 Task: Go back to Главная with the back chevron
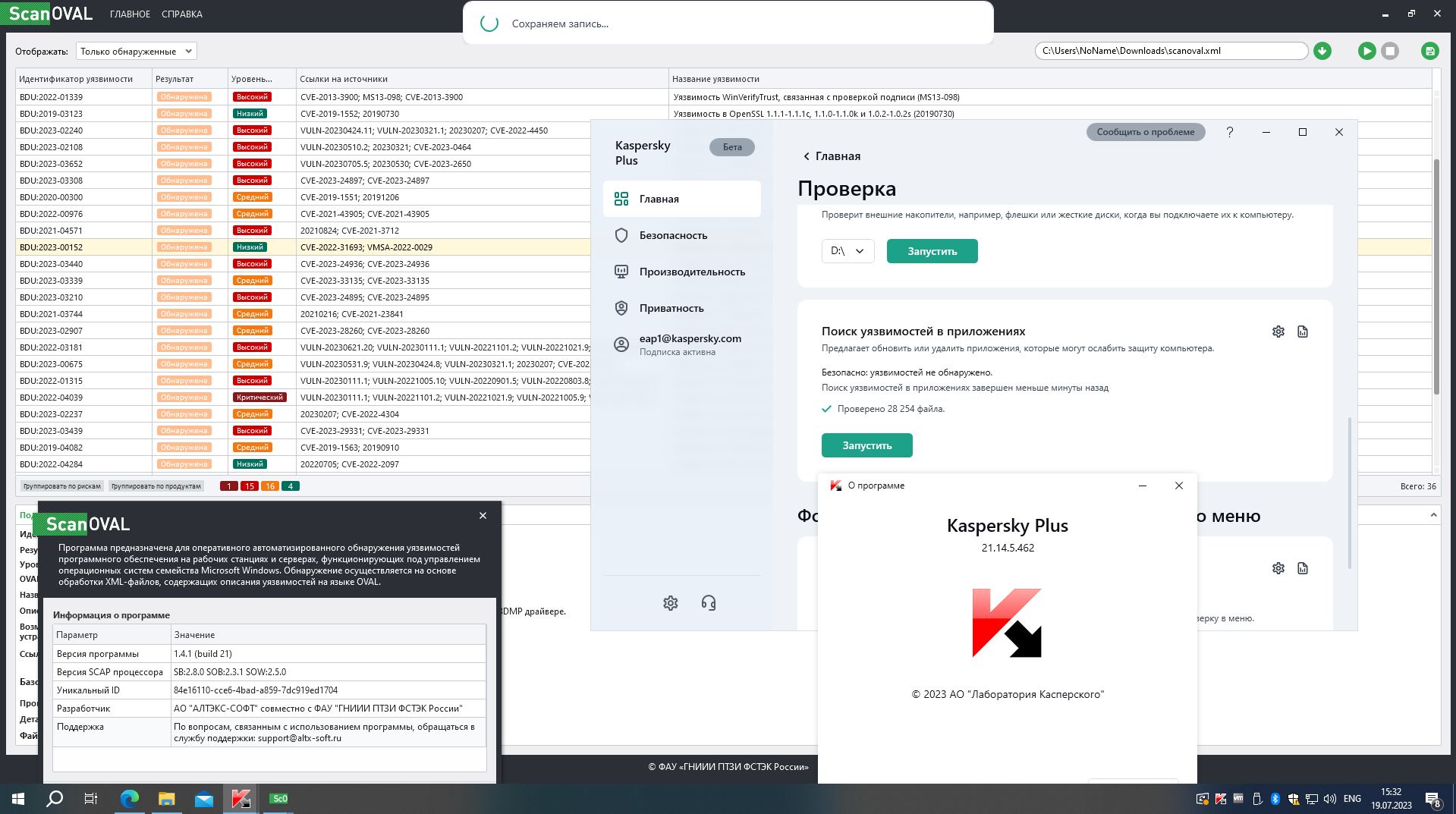(x=807, y=156)
